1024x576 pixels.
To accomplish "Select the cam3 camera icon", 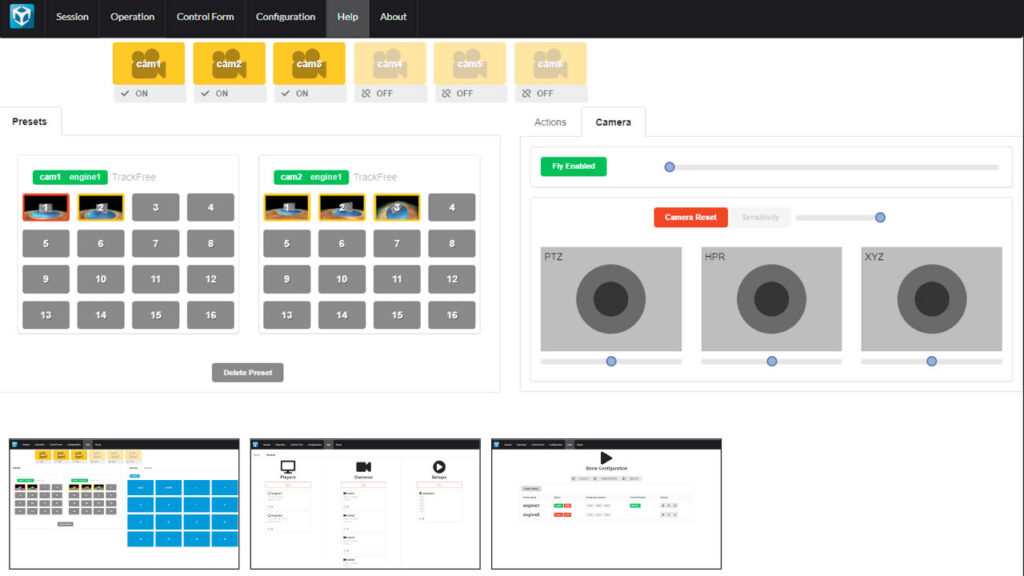I will pyautogui.click(x=309, y=63).
